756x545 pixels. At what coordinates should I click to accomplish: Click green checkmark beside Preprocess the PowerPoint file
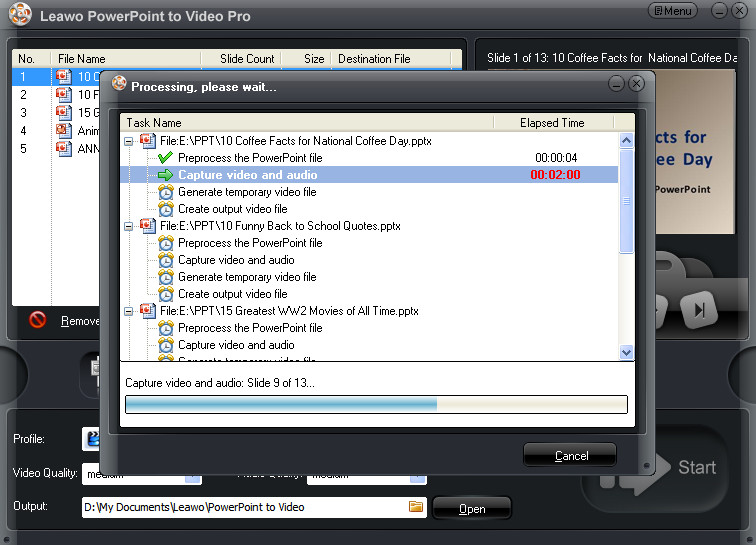pyautogui.click(x=165, y=158)
